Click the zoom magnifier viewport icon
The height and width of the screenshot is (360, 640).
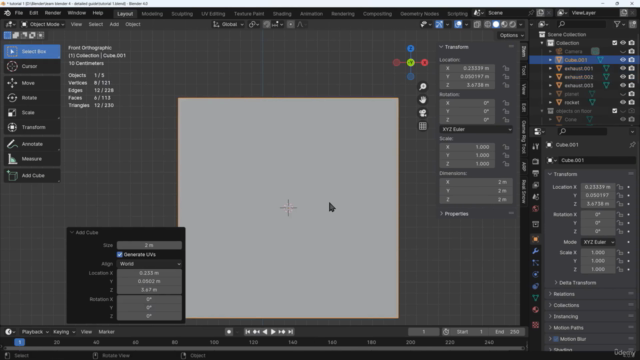tap(423, 87)
